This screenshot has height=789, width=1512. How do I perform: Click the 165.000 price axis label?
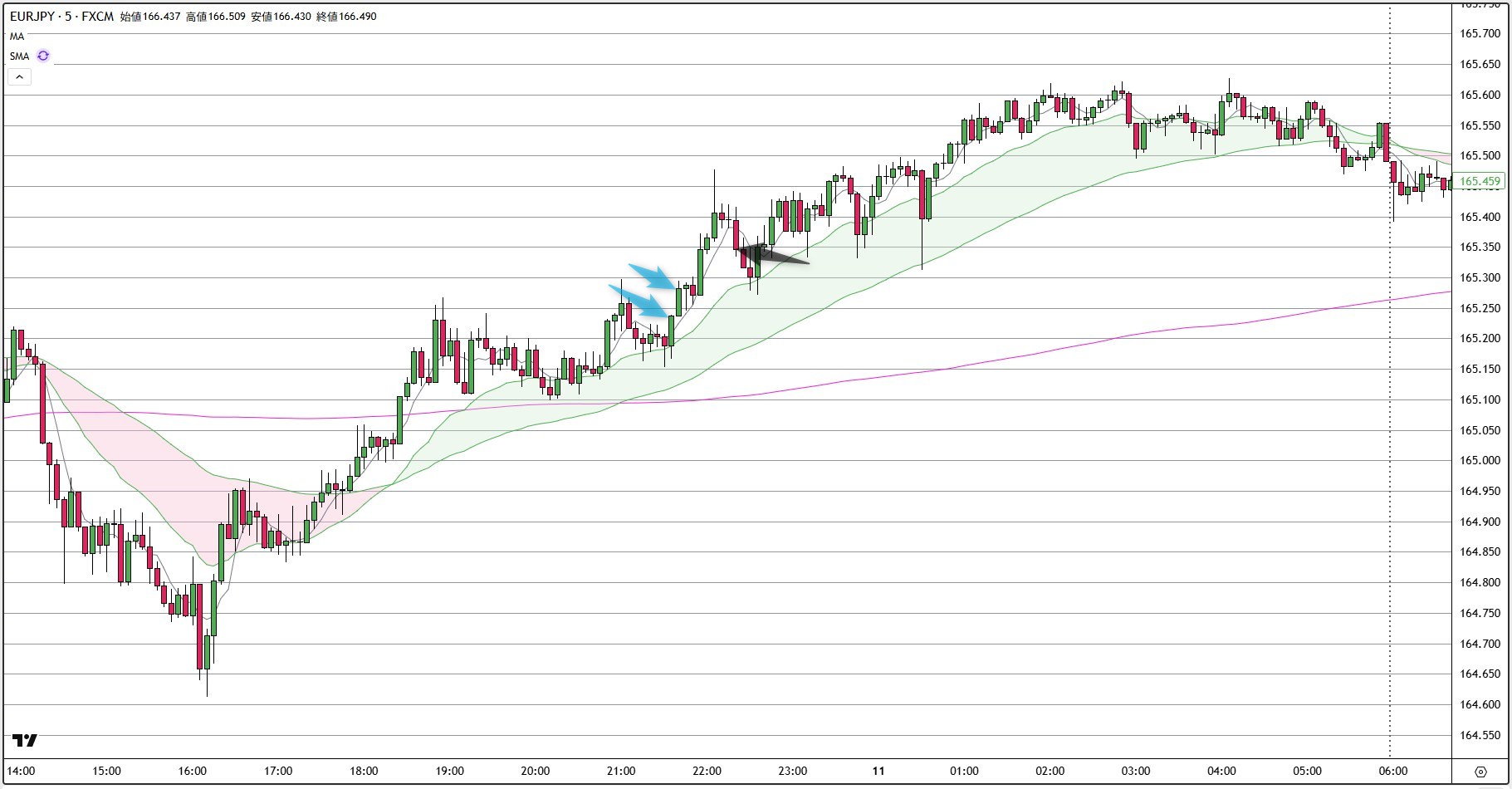pos(1480,461)
